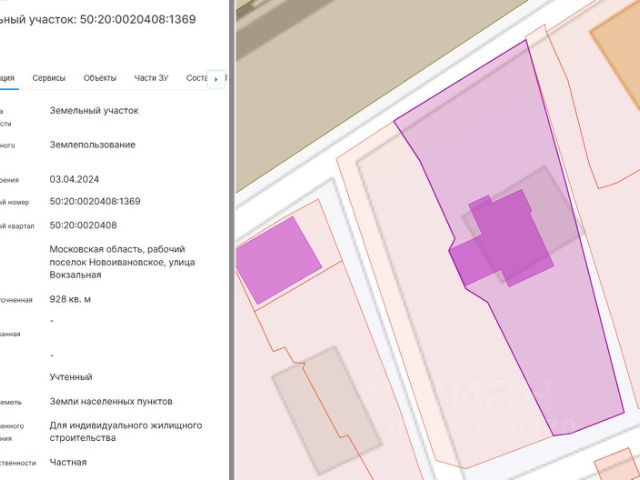Click the cadastral quarter 50:20:0020408 value
Viewport: 640px width, 480px height.
[x=83, y=225]
